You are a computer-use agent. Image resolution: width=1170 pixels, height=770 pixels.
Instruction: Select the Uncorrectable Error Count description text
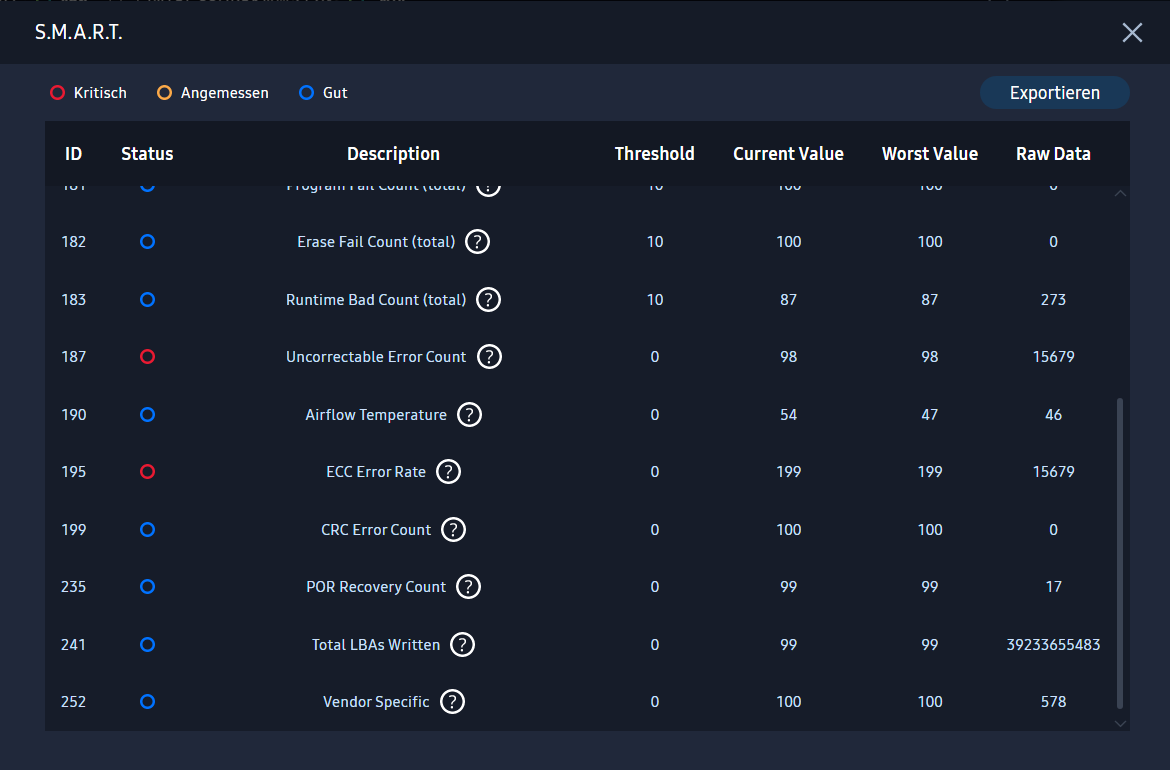click(x=376, y=357)
